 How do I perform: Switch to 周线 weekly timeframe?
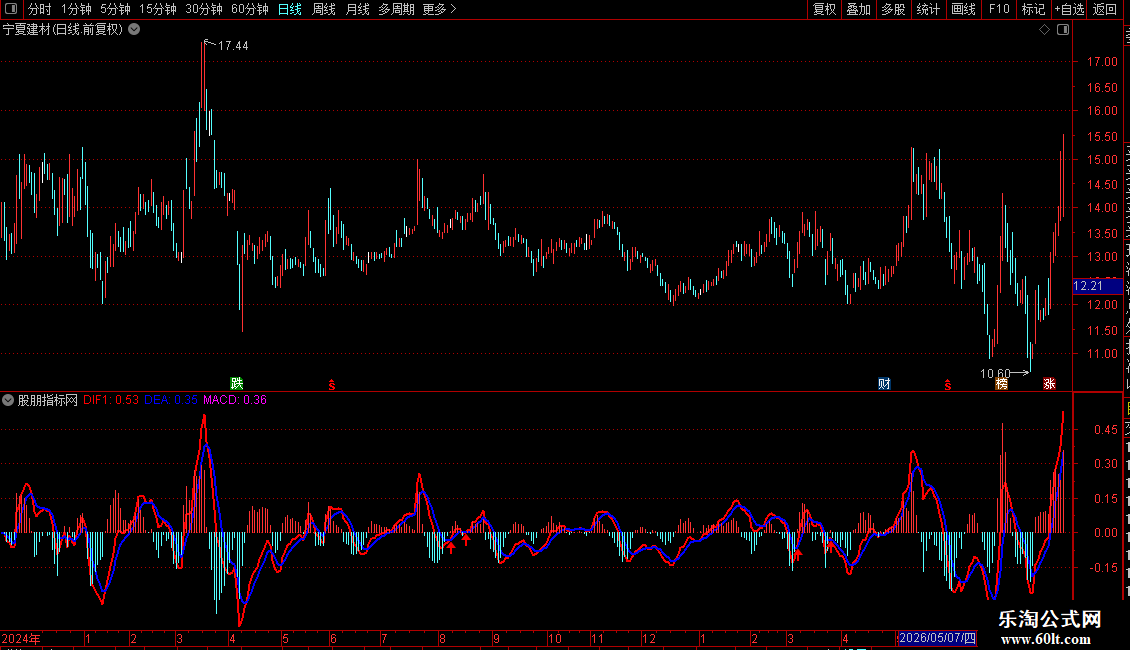(324, 9)
